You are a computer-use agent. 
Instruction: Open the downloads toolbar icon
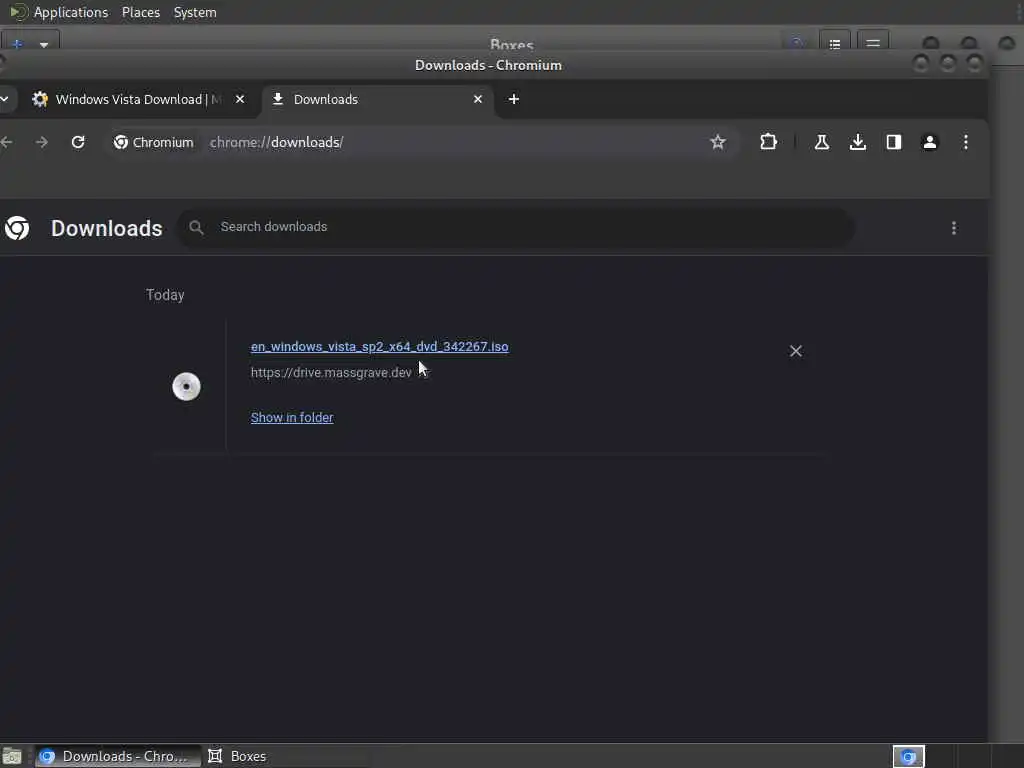pyautogui.click(x=858, y=142)
